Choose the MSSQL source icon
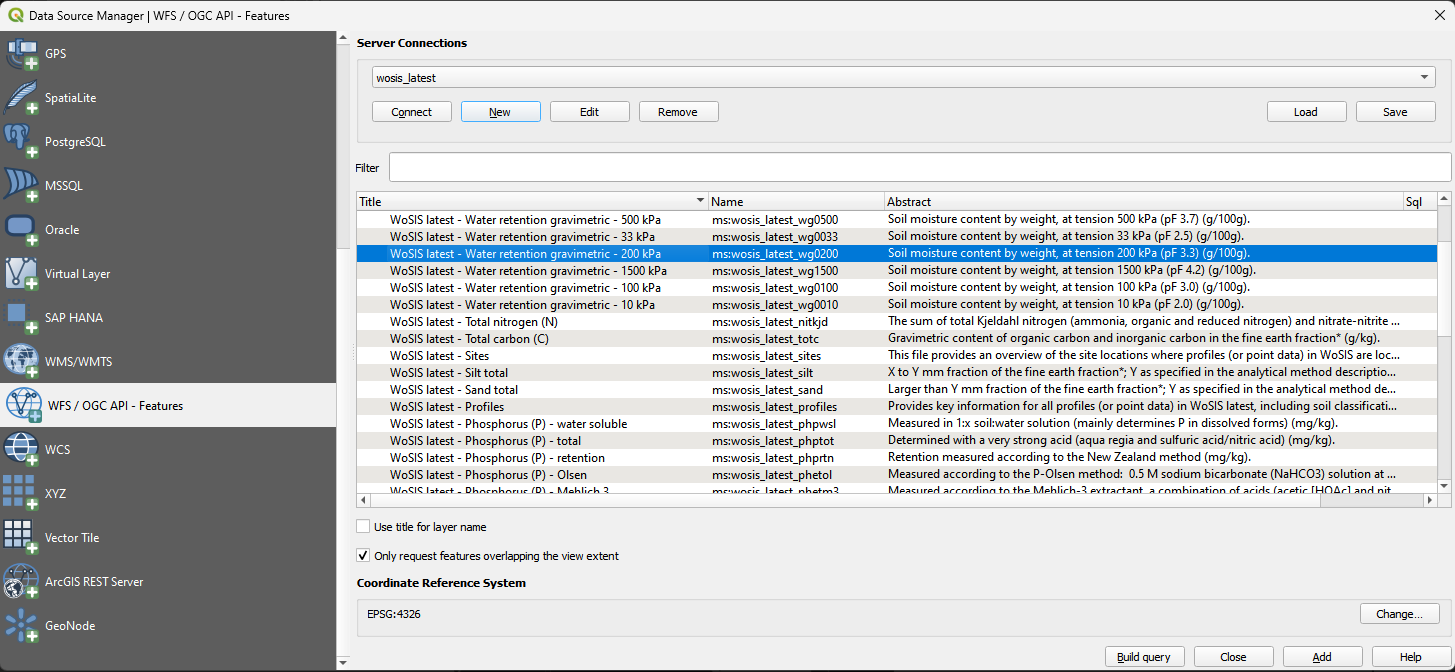Viewport: 1455px width, 672px height. point(21,186)
